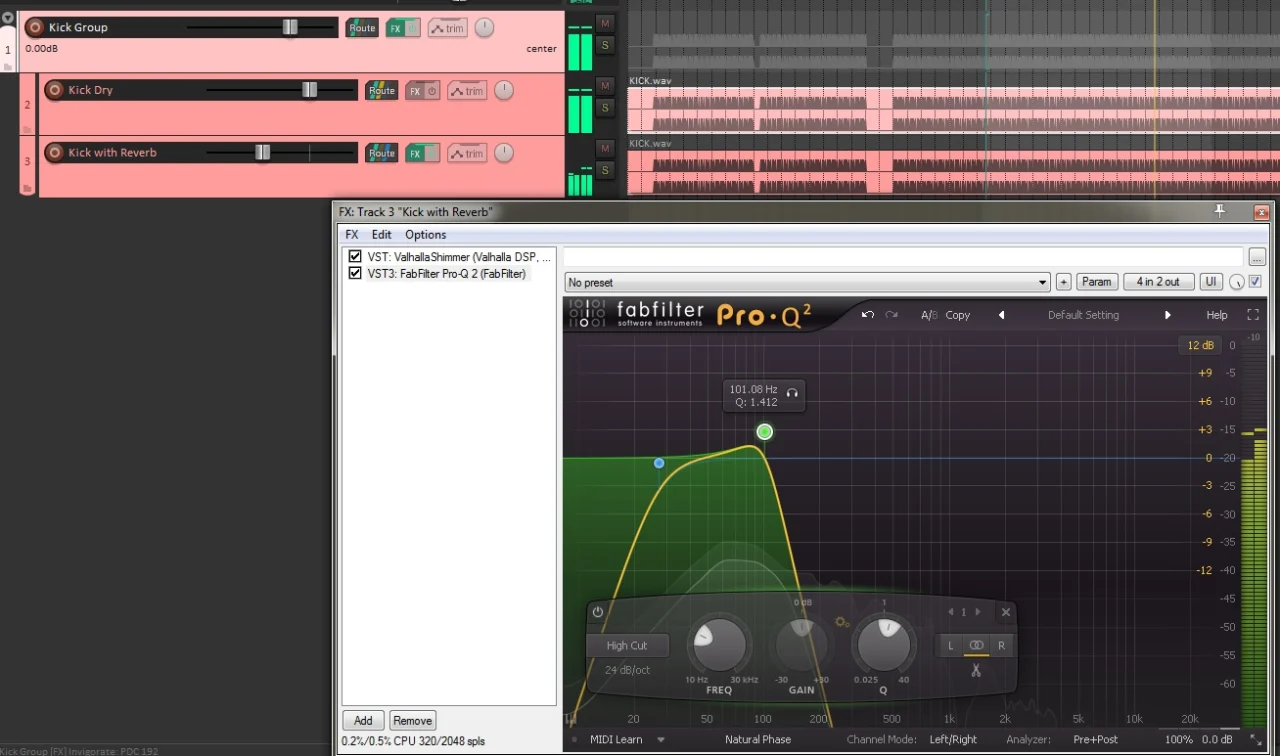This screenshot has width=1280, height=756.
Task: Open FX menu in FX window
Action: 352,235
